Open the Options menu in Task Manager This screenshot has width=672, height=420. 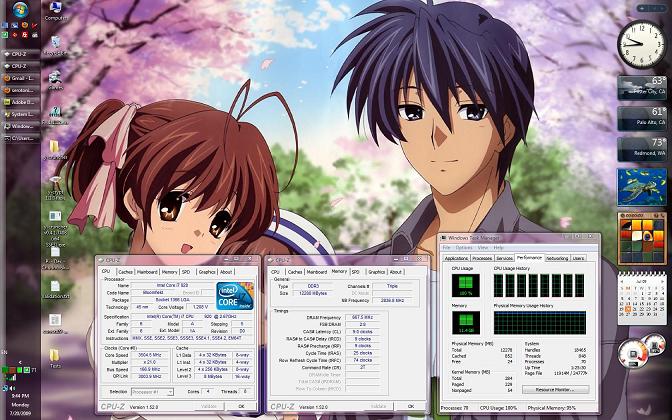464,247
